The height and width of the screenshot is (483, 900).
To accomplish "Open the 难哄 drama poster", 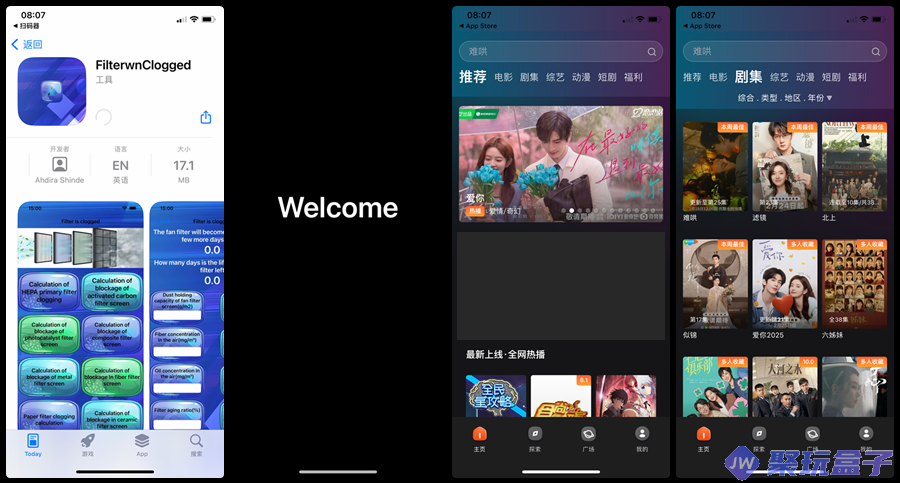I will click(715, 167).
